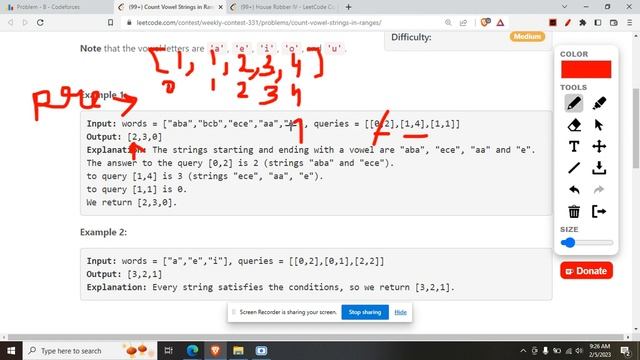Bookmark this page

[110, 22]
